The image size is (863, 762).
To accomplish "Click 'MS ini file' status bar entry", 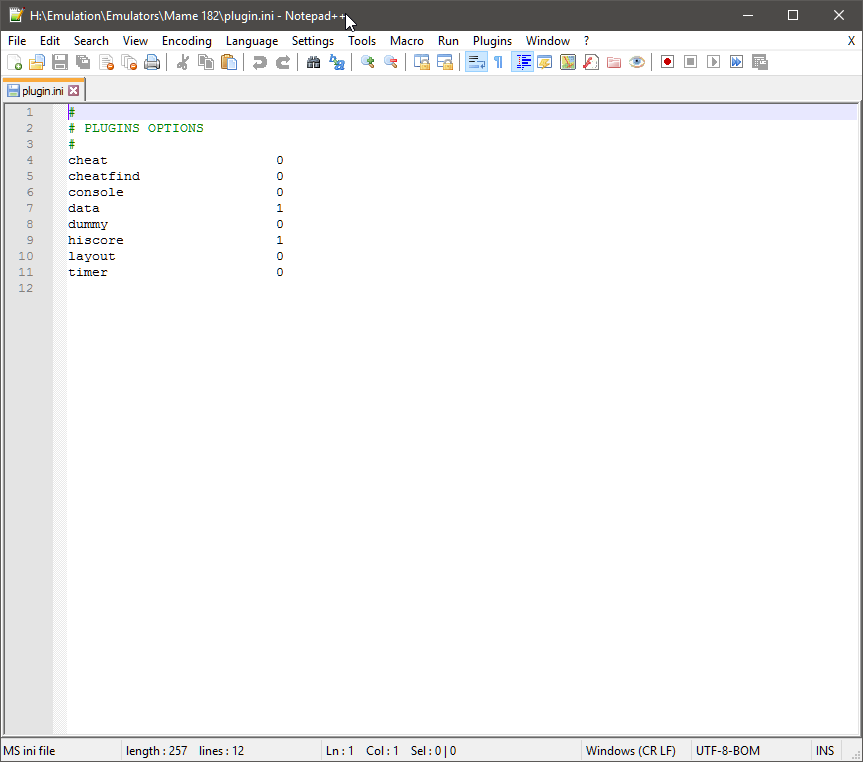I will coord(29,751).
